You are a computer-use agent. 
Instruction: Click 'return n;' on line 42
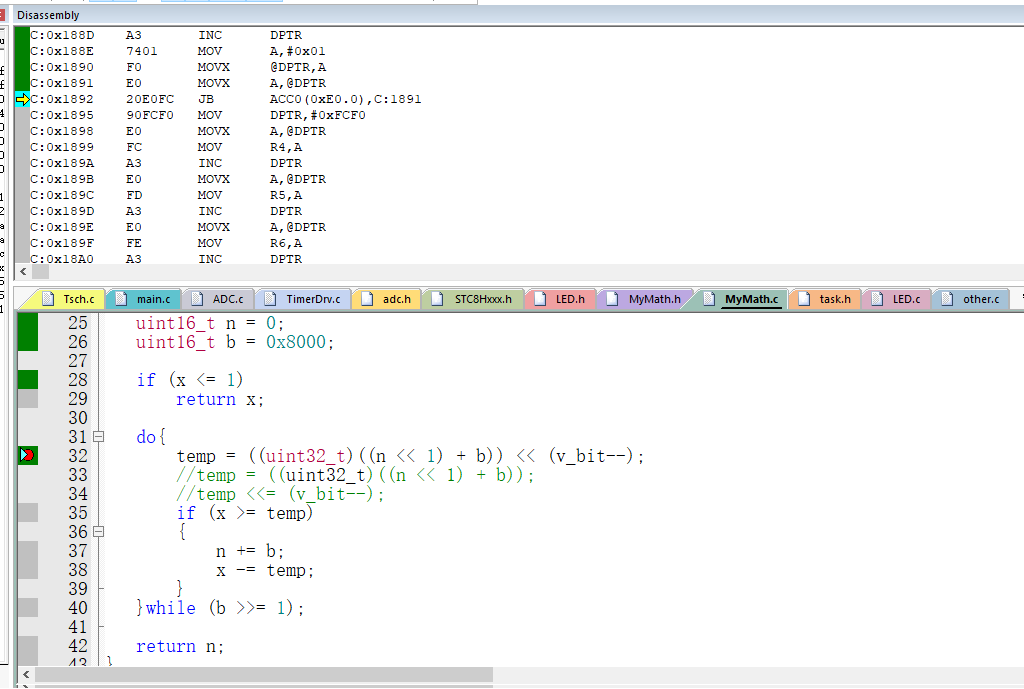coord(180,646)
